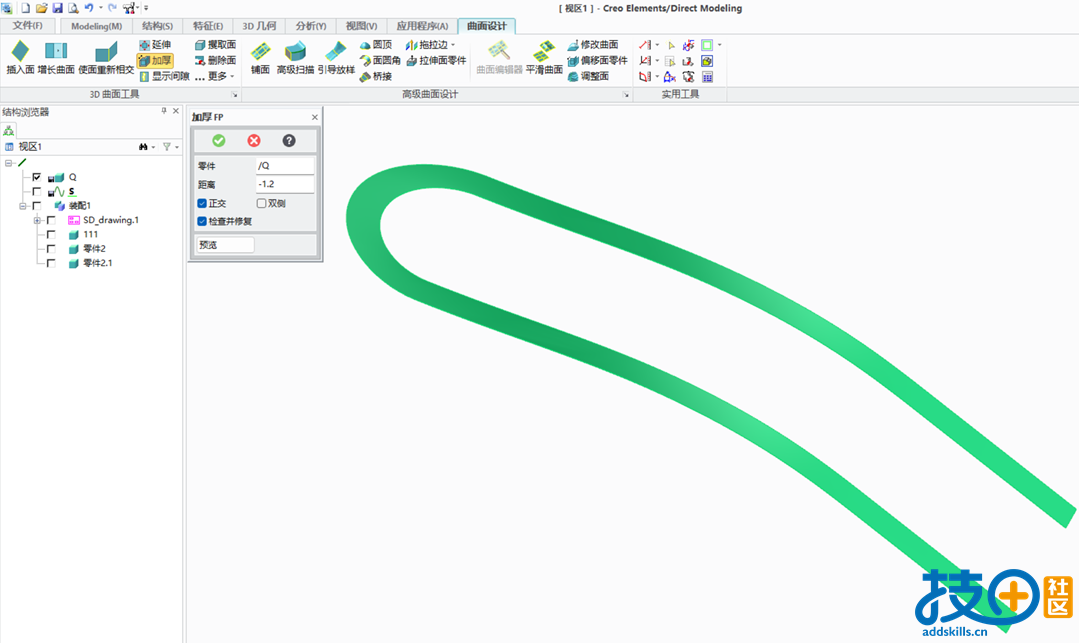Viewport: 1079px width, 643px height.
Task: Uncheck the checkbox next to part Q
Action: 36,177
